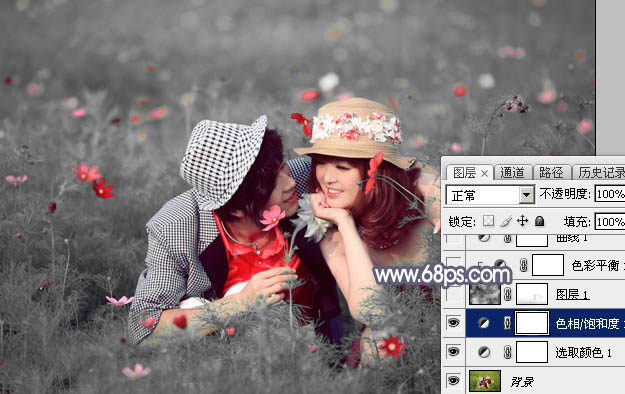Select the 色相/饱和度 layer mask thumbnail
625x394 pixels.
[x=532, y=323]
